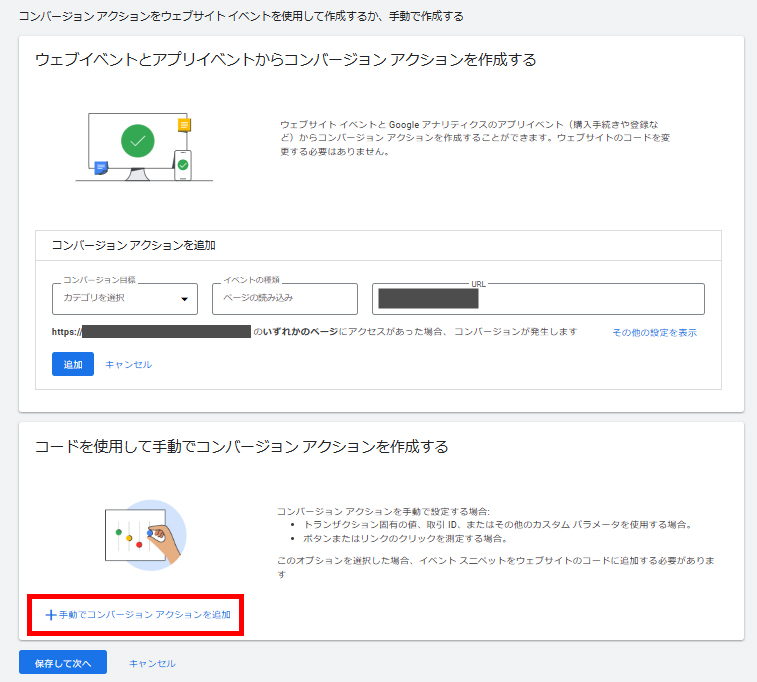The image size is (757, 682).
Task: Click the bold いずれかのページ text
Action: (299, 331)
